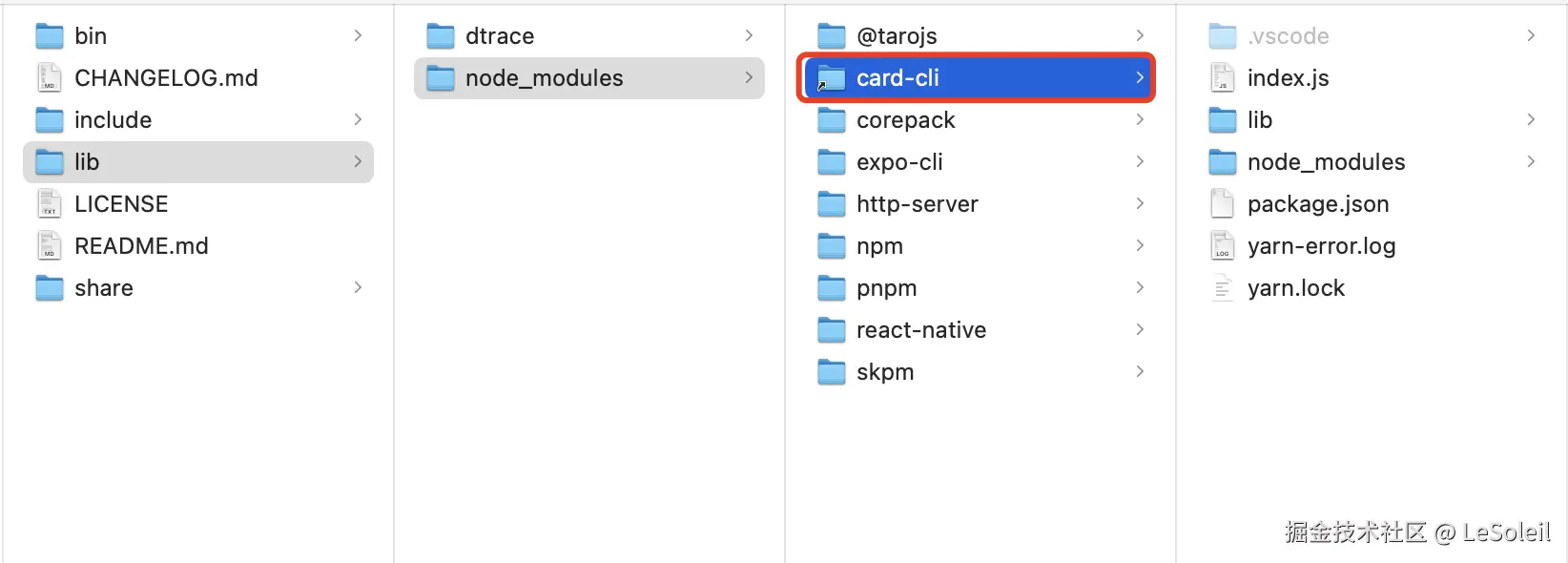Click the package.json file icon

click(1222, 204)
